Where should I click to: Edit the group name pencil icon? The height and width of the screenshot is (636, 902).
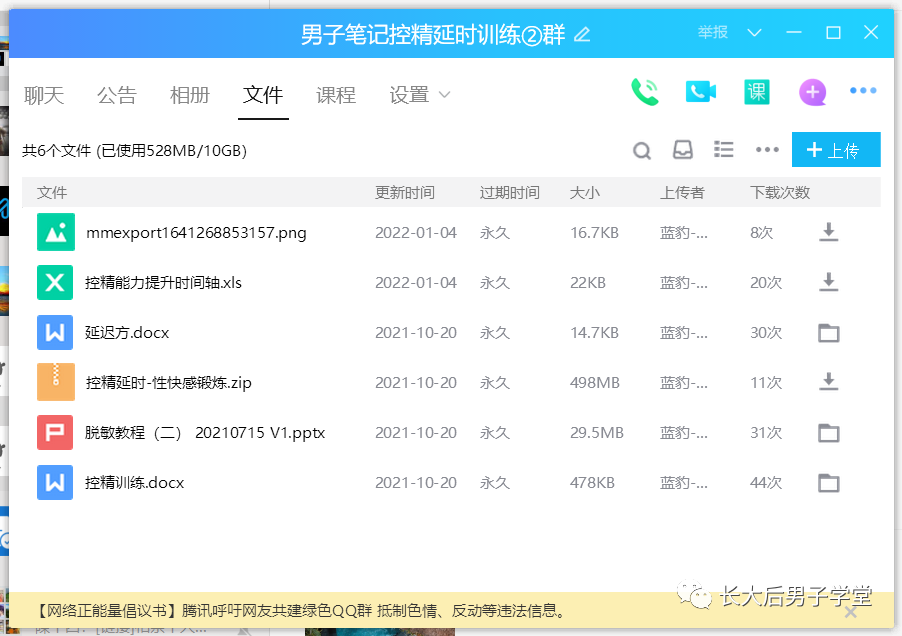point(582,35)
